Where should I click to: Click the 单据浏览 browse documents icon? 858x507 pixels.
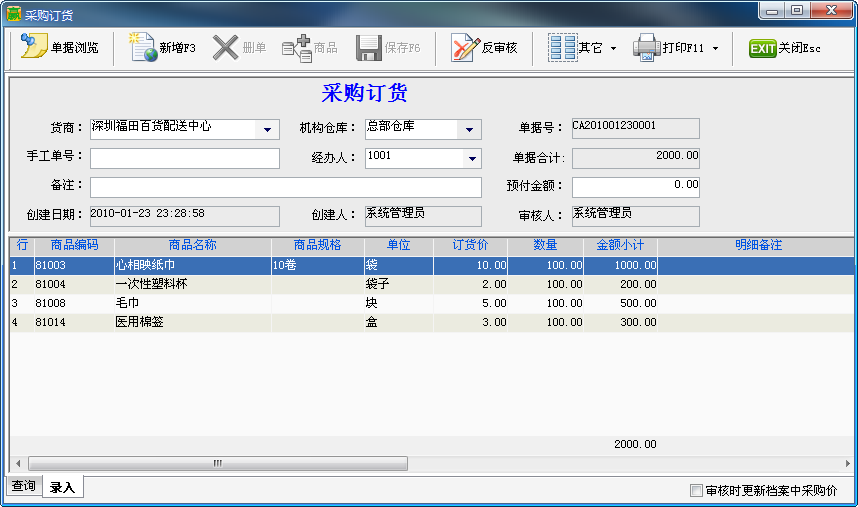35,47
